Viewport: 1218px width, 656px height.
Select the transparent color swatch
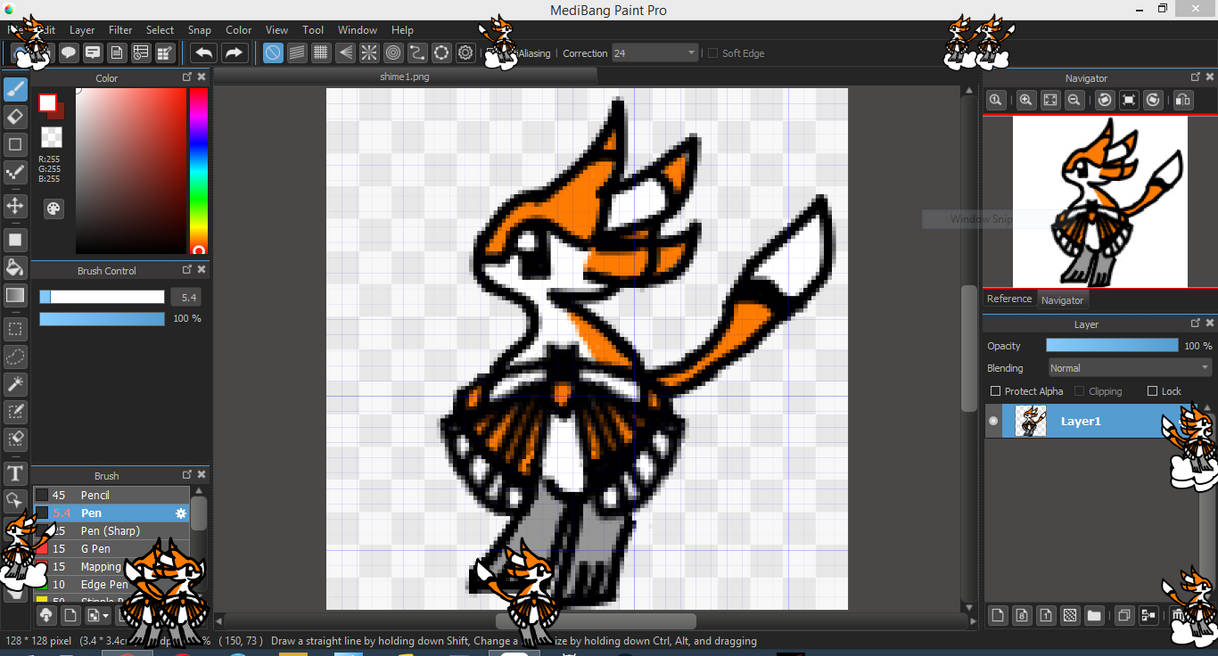(51, 137)
